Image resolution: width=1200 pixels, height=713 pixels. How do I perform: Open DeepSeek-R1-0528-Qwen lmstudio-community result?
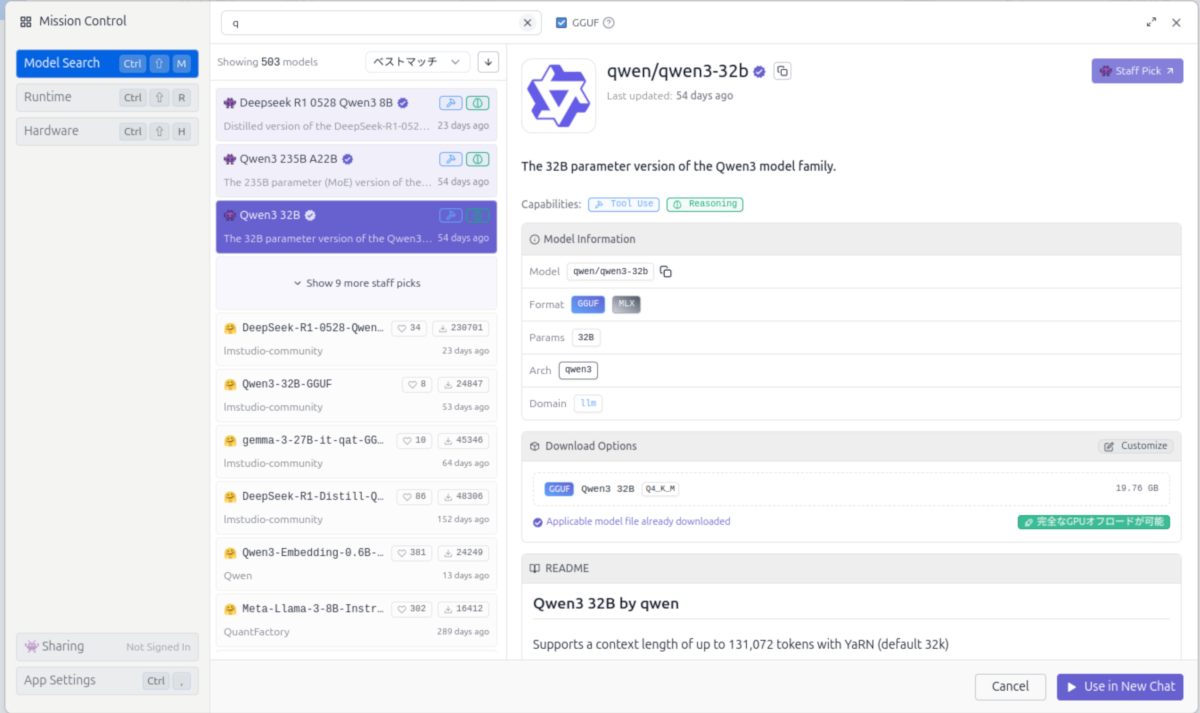tap(356, 339)
